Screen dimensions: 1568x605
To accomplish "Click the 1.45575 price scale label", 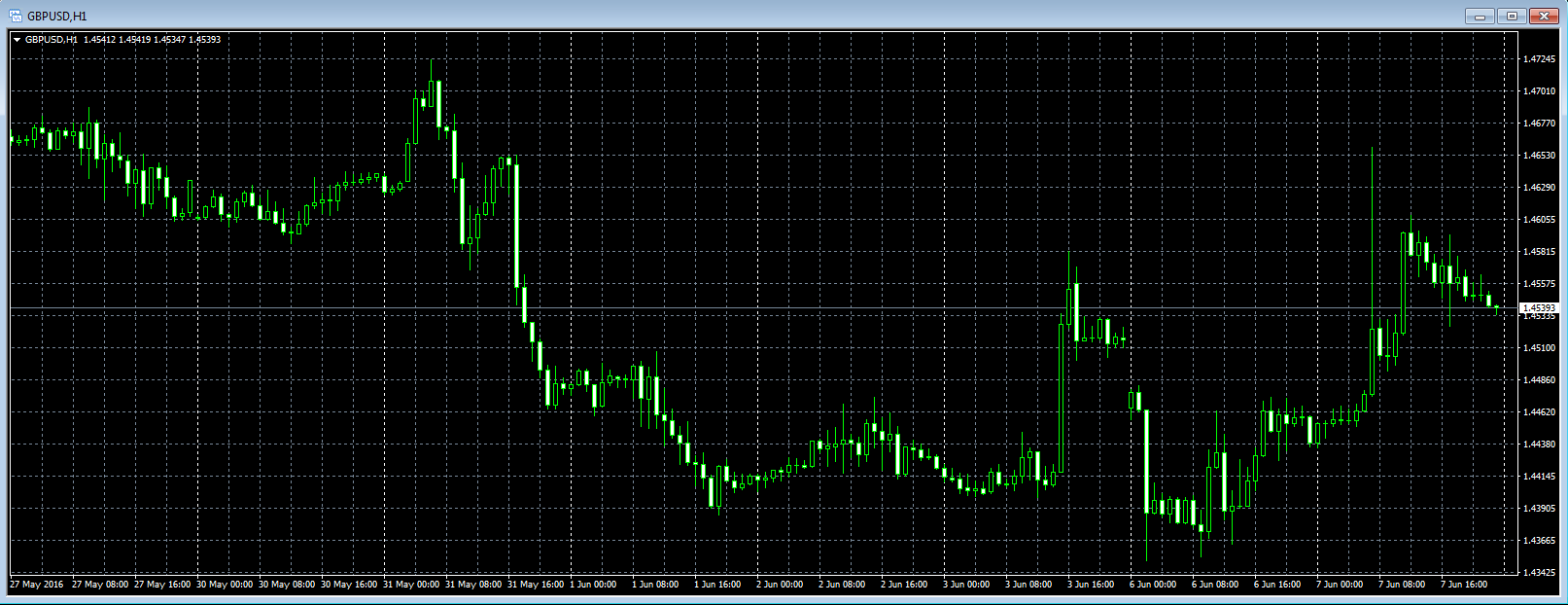I will point(1540,284).
